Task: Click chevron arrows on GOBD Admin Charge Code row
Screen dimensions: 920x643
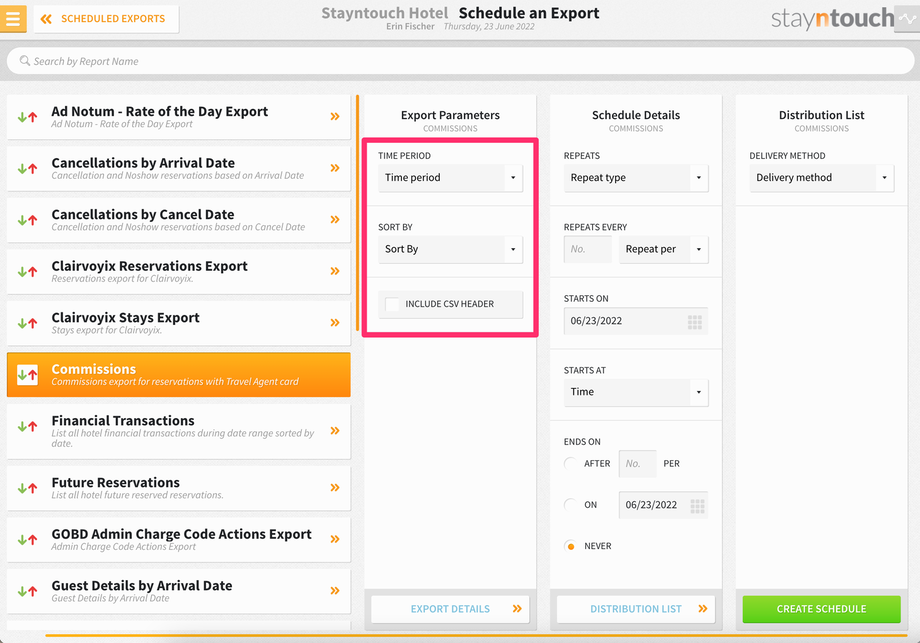Action: click(335, 539)
